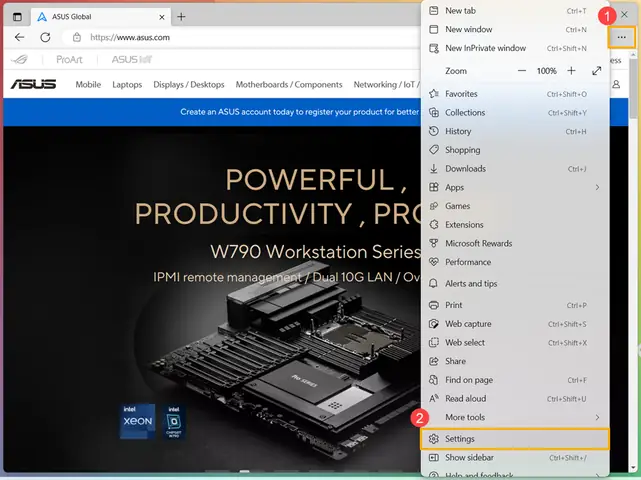Click the W790 Workstation Series banner image
This screenshot has height=480, width=641.
(x=212, y=298)
